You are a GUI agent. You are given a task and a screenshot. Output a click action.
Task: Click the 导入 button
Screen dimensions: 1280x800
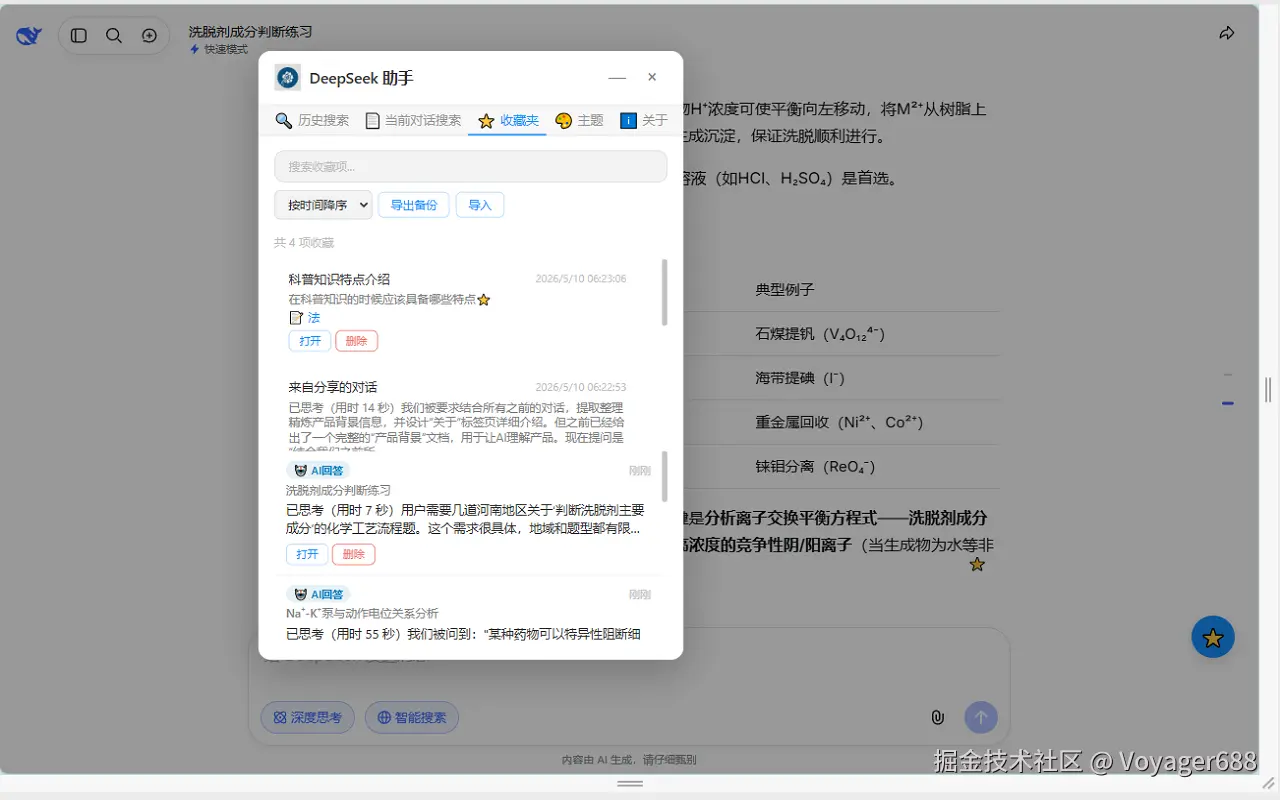(480, 205)
